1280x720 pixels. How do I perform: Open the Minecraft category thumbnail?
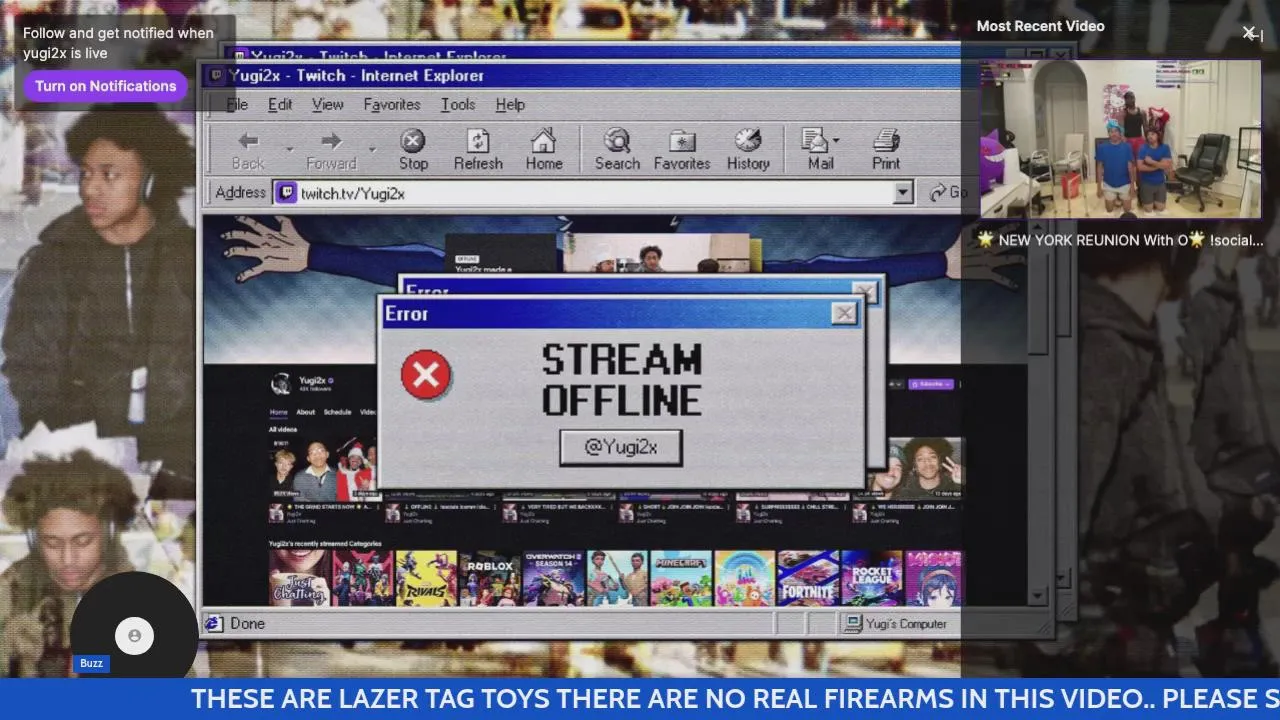(x=681, y=578)
